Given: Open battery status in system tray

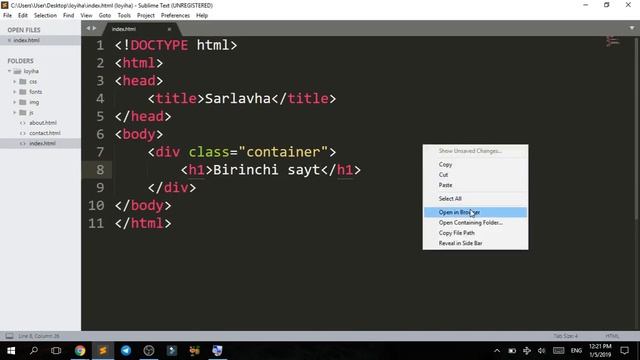Looking at the screenshot, I should pos(512,351).
